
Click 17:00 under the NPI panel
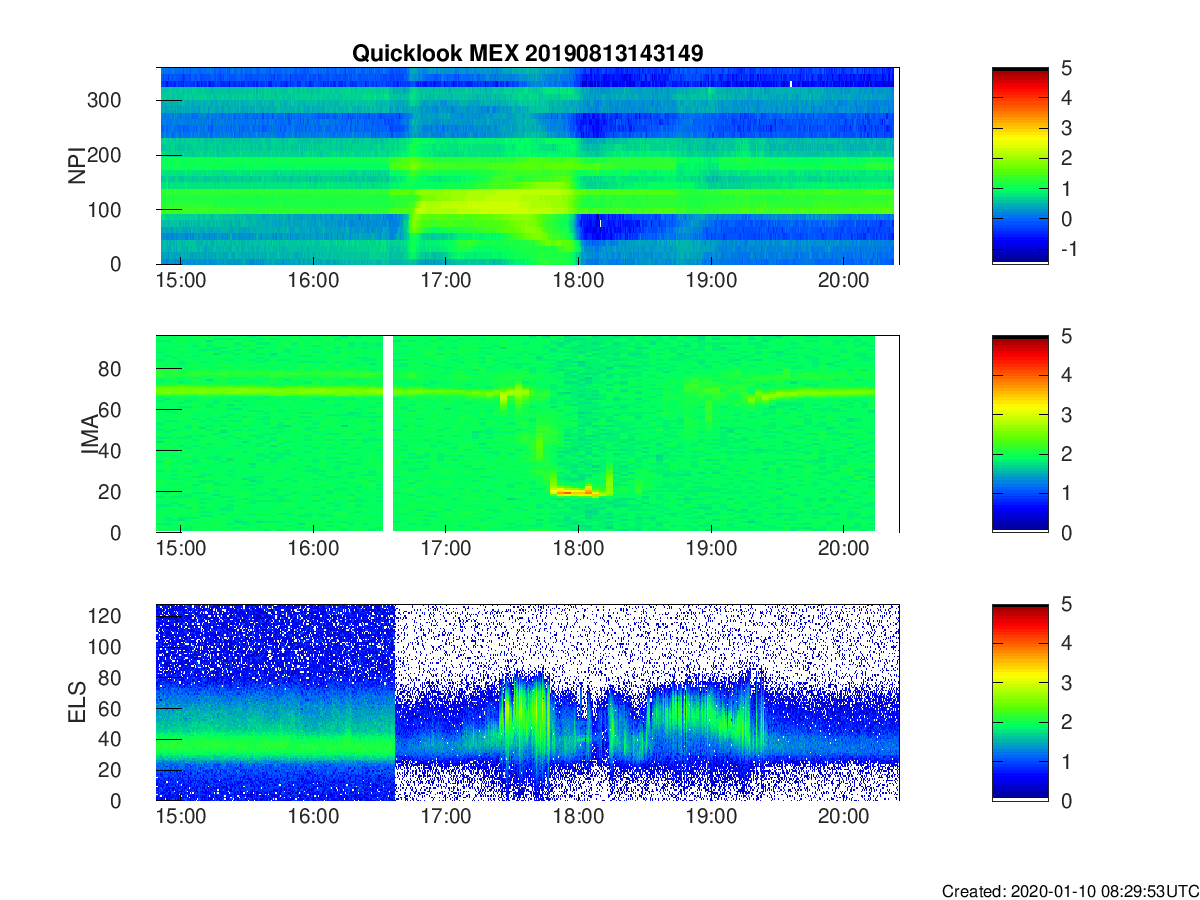[446, 282]
